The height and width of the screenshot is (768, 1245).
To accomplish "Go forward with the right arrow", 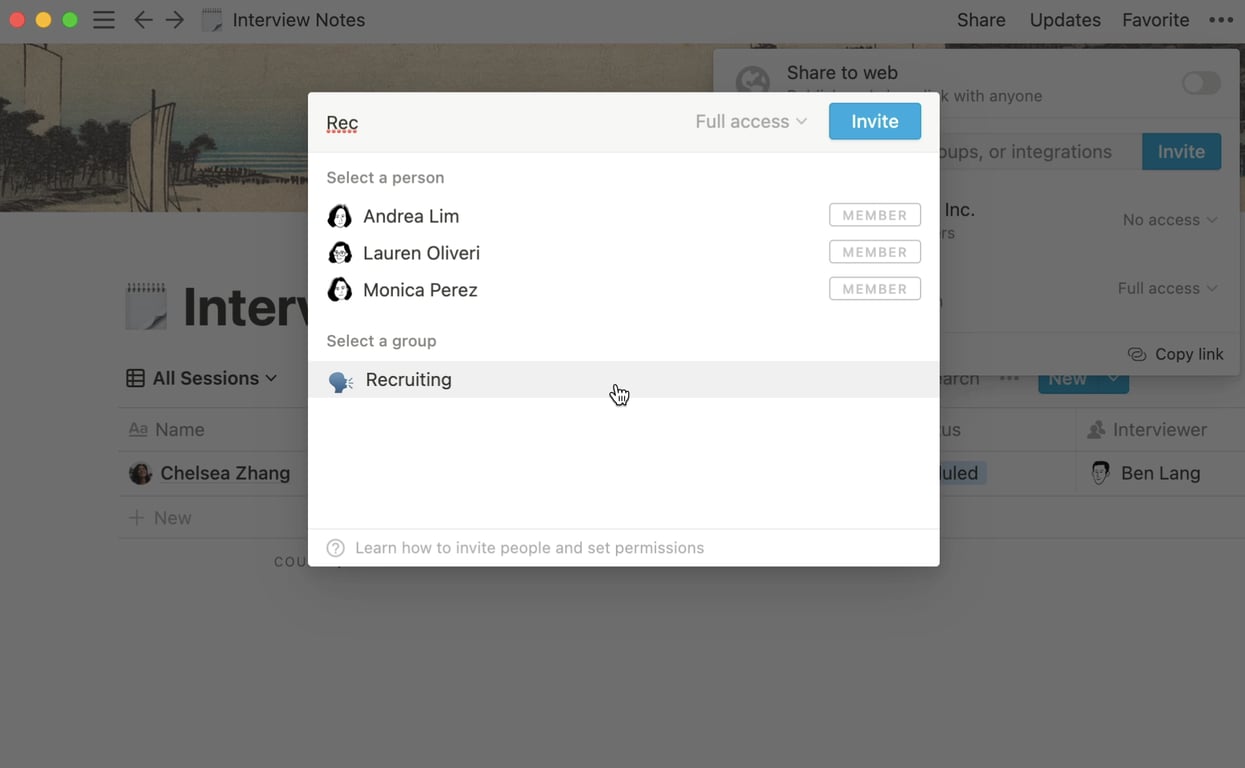I will pyautogui.click(x=175, y=20).
